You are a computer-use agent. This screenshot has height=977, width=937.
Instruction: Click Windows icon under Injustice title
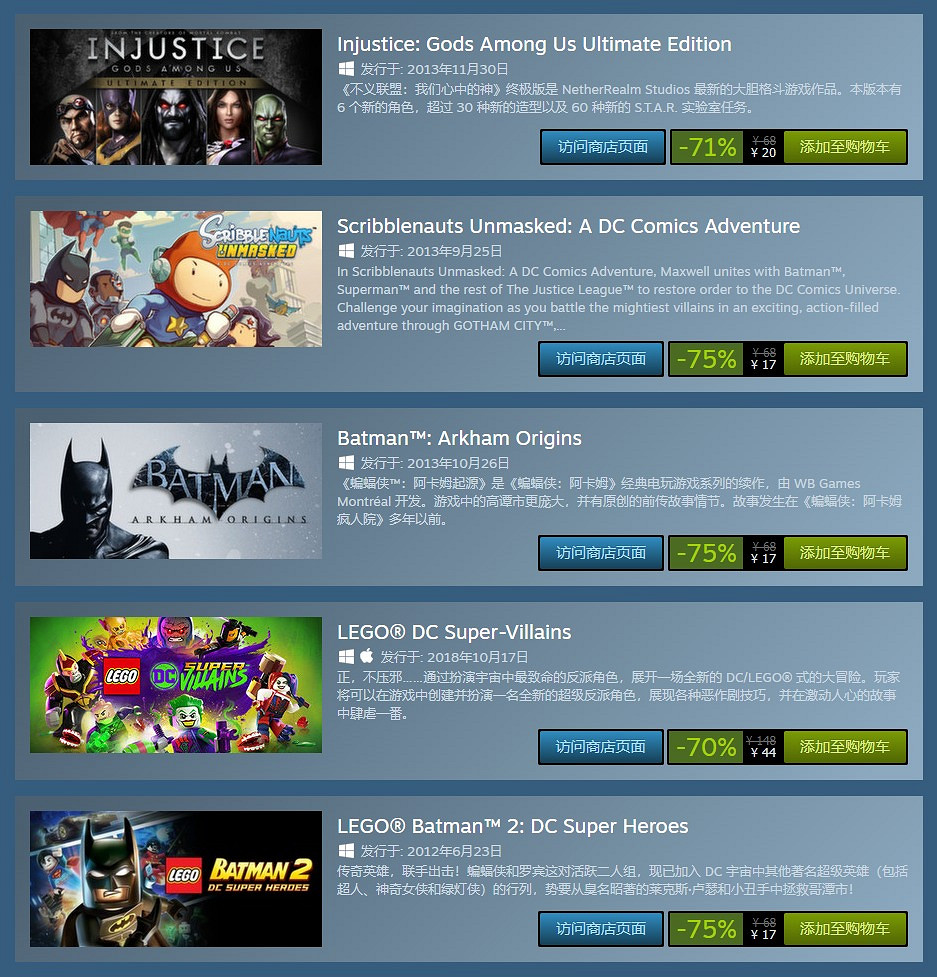(346, 69)
